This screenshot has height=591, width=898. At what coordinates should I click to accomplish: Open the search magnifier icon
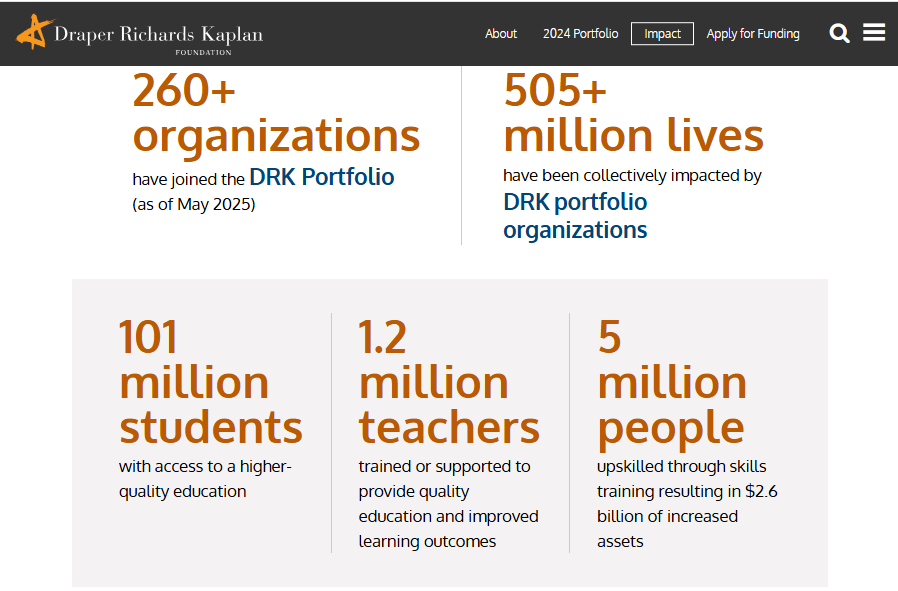pos(839,33)
